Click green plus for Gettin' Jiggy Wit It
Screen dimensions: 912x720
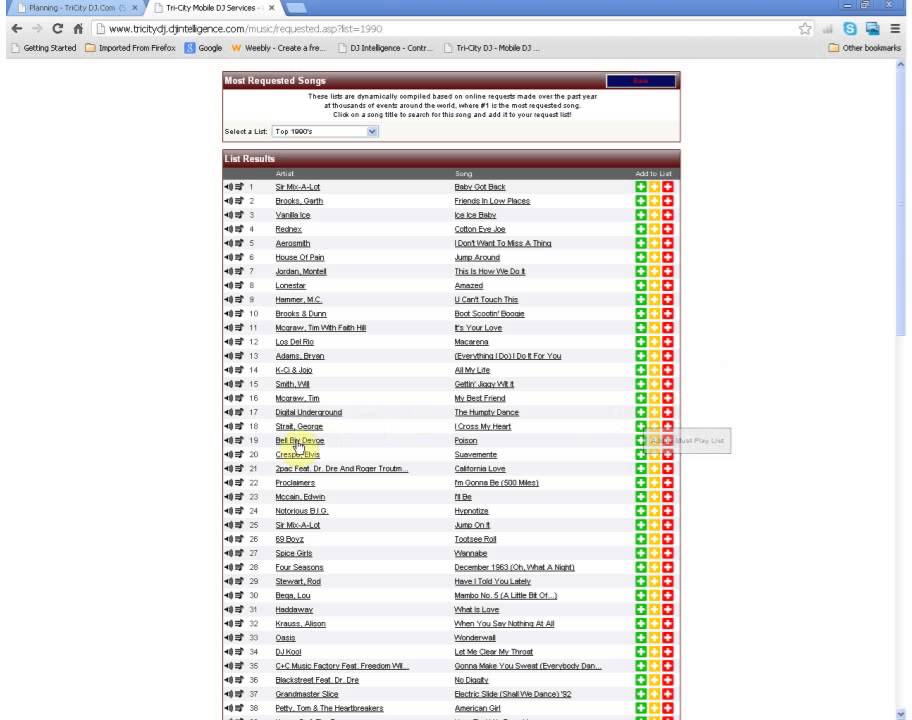coord(641,384)
